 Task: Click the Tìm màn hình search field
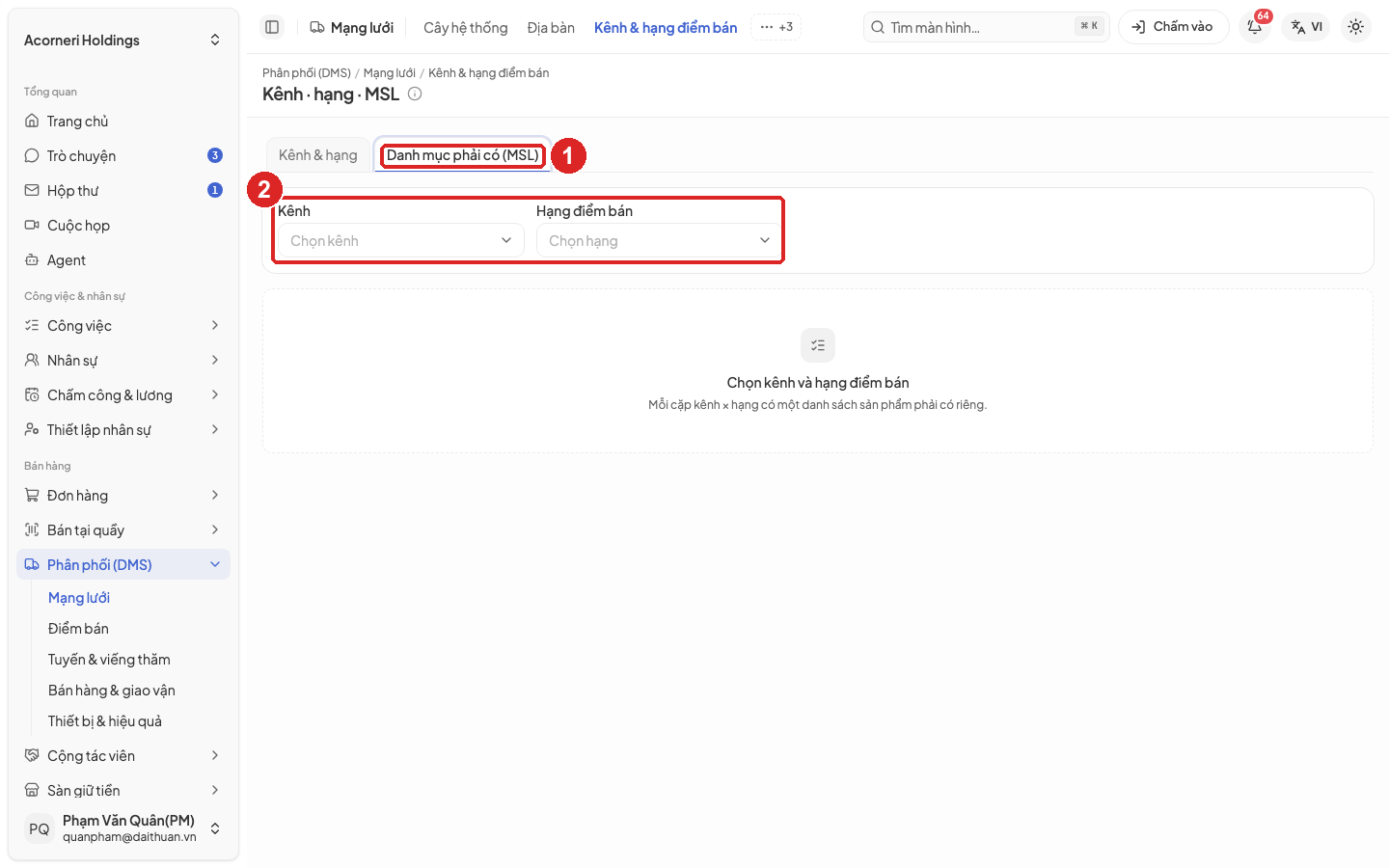coord(987,27)
